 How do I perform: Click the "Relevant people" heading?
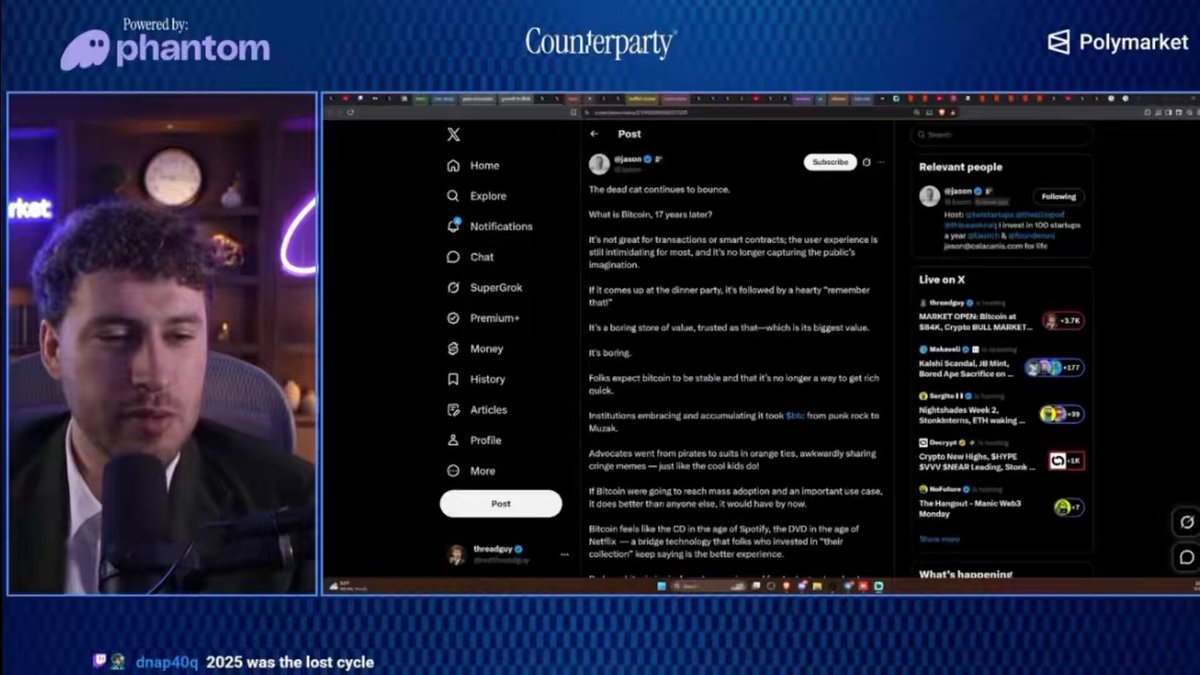click(961, 167)
